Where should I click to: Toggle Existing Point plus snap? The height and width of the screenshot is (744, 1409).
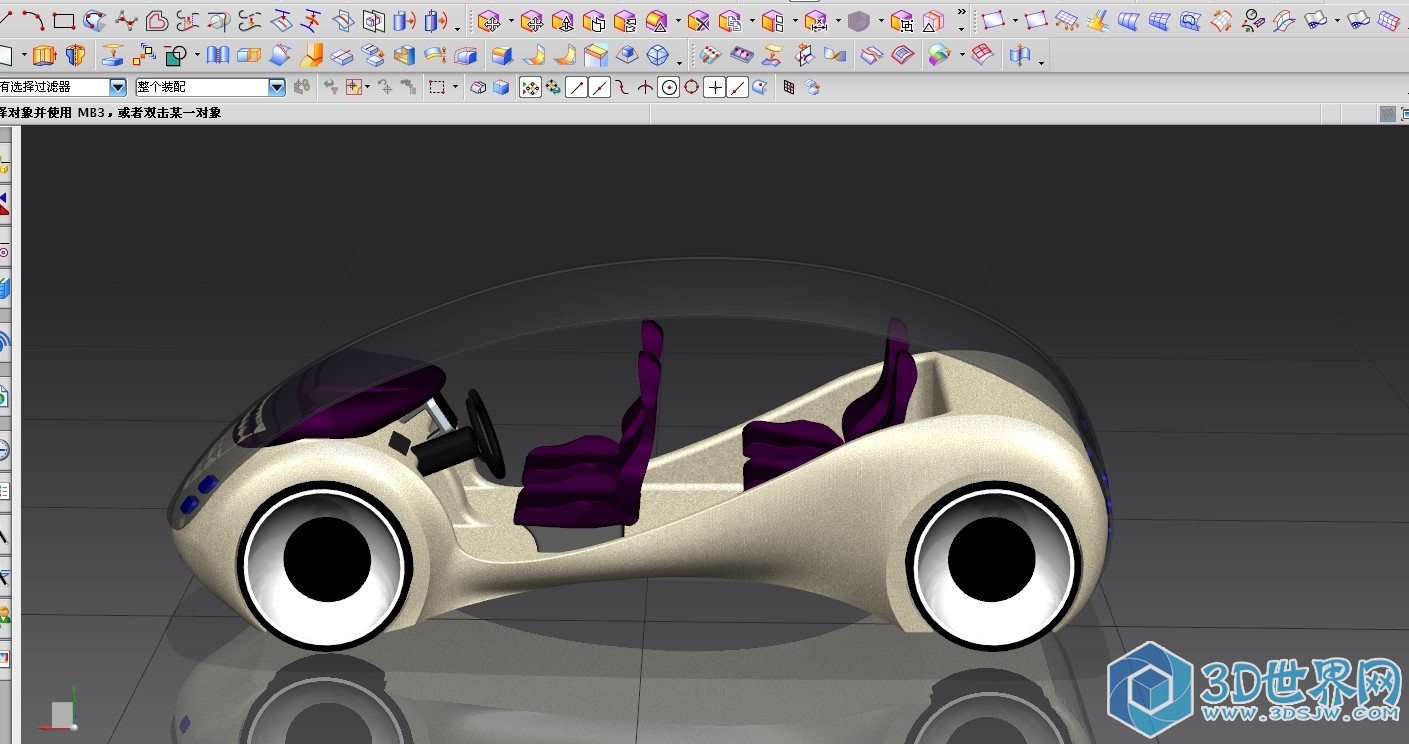pos(714,88)
